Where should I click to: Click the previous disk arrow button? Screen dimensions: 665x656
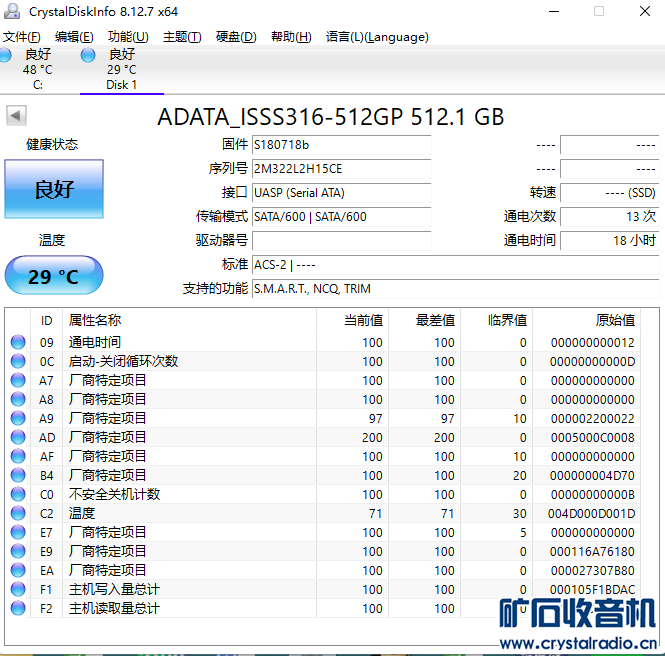[x=15, y=116]
